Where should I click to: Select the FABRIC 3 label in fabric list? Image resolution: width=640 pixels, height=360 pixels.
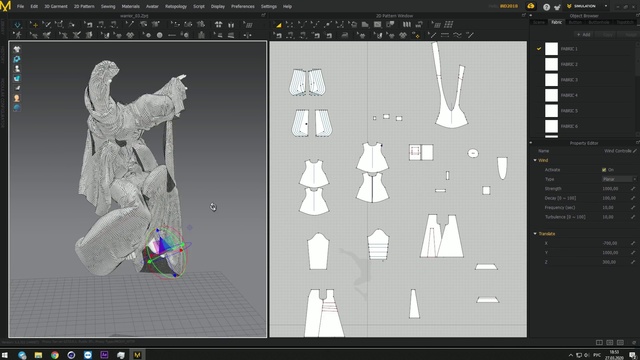point(569,80)
